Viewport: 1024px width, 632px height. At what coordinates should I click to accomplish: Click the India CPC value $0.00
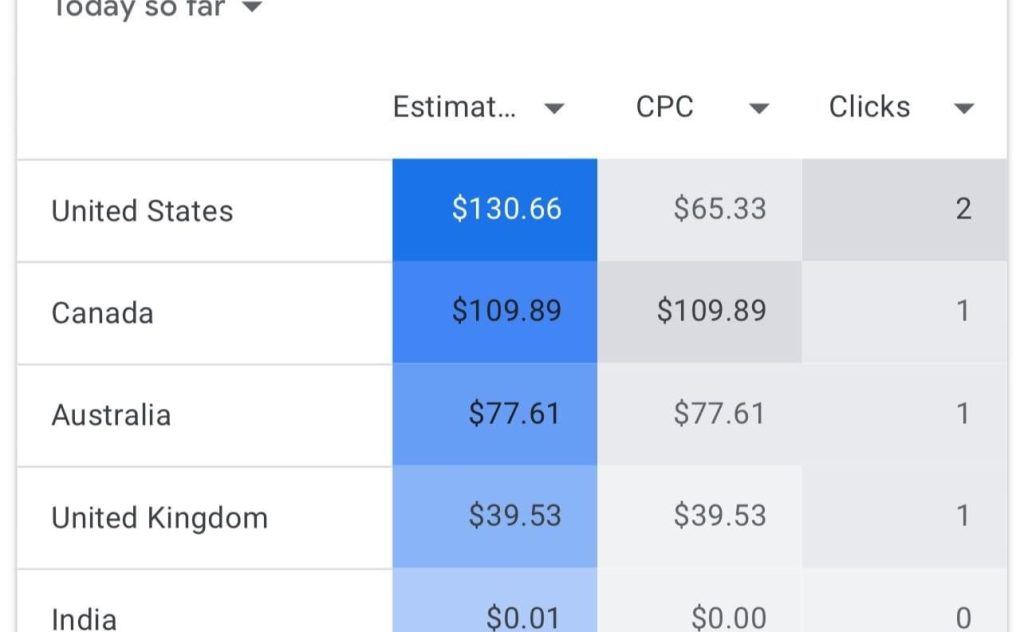729,617
